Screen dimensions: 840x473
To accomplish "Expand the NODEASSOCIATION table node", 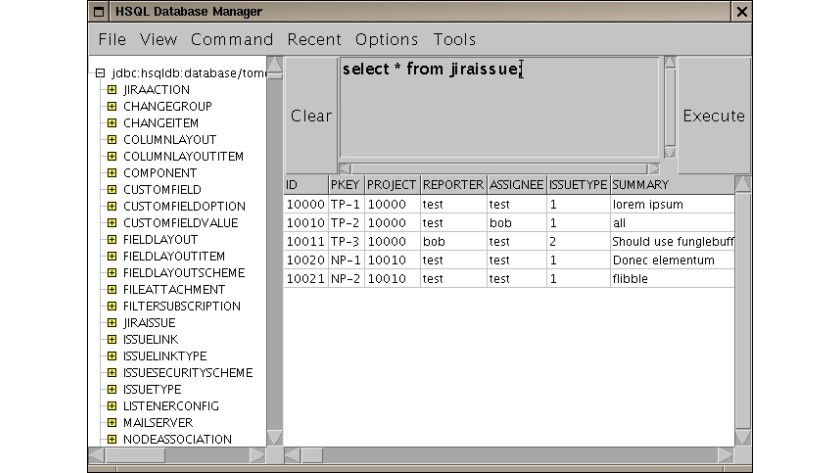I will click(x=111, y=439).
